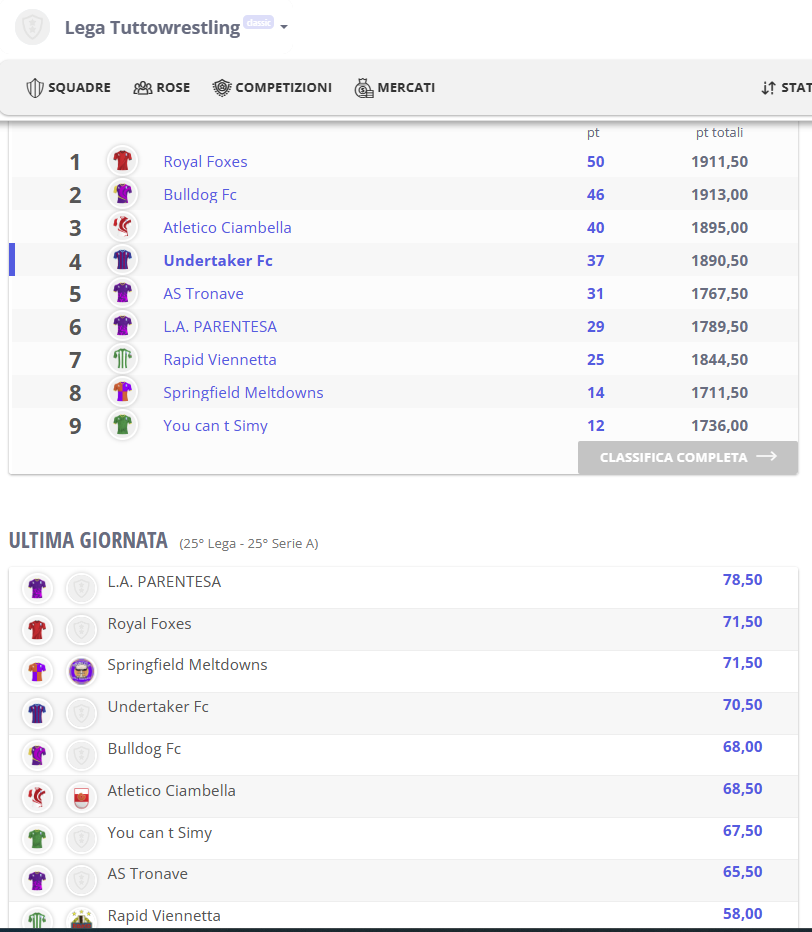
Task: Open Bulldog Fc team link in standings
Action: point(200,195)
